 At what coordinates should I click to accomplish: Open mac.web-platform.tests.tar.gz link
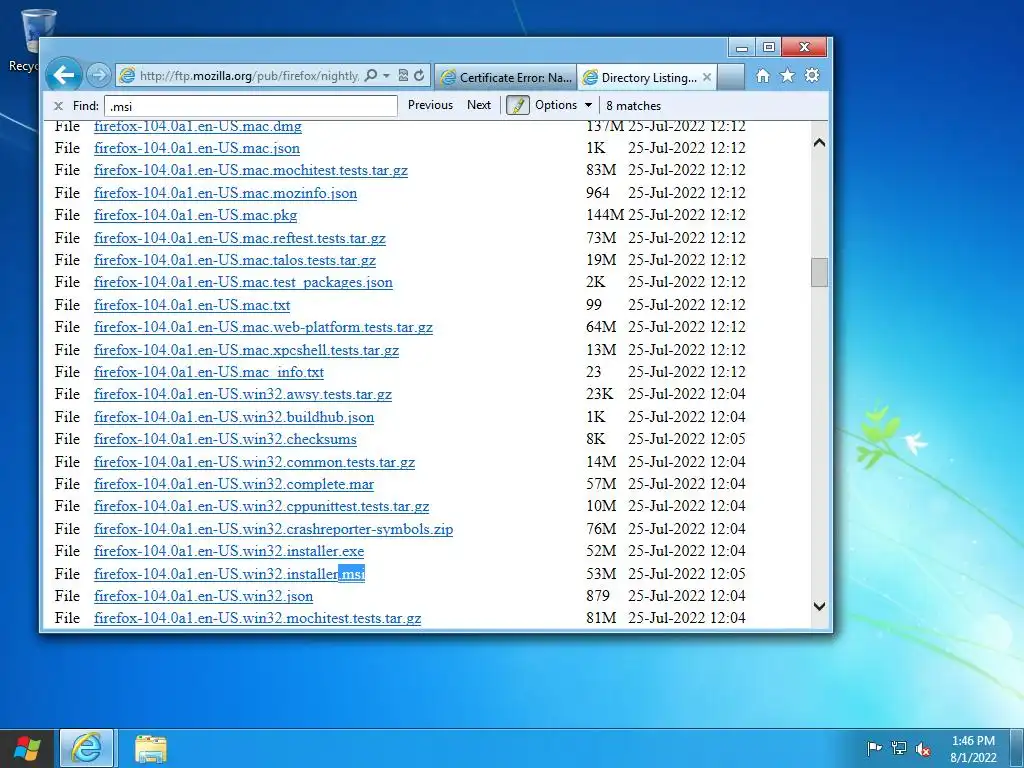coord(263,328)
